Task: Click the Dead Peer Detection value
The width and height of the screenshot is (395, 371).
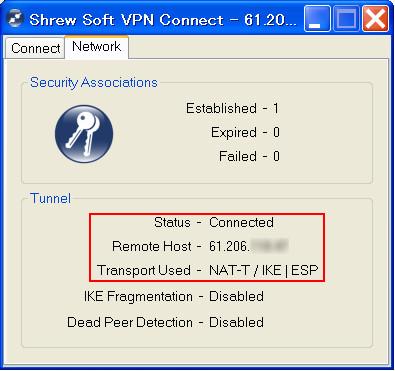Action: (x=236, y=322)
